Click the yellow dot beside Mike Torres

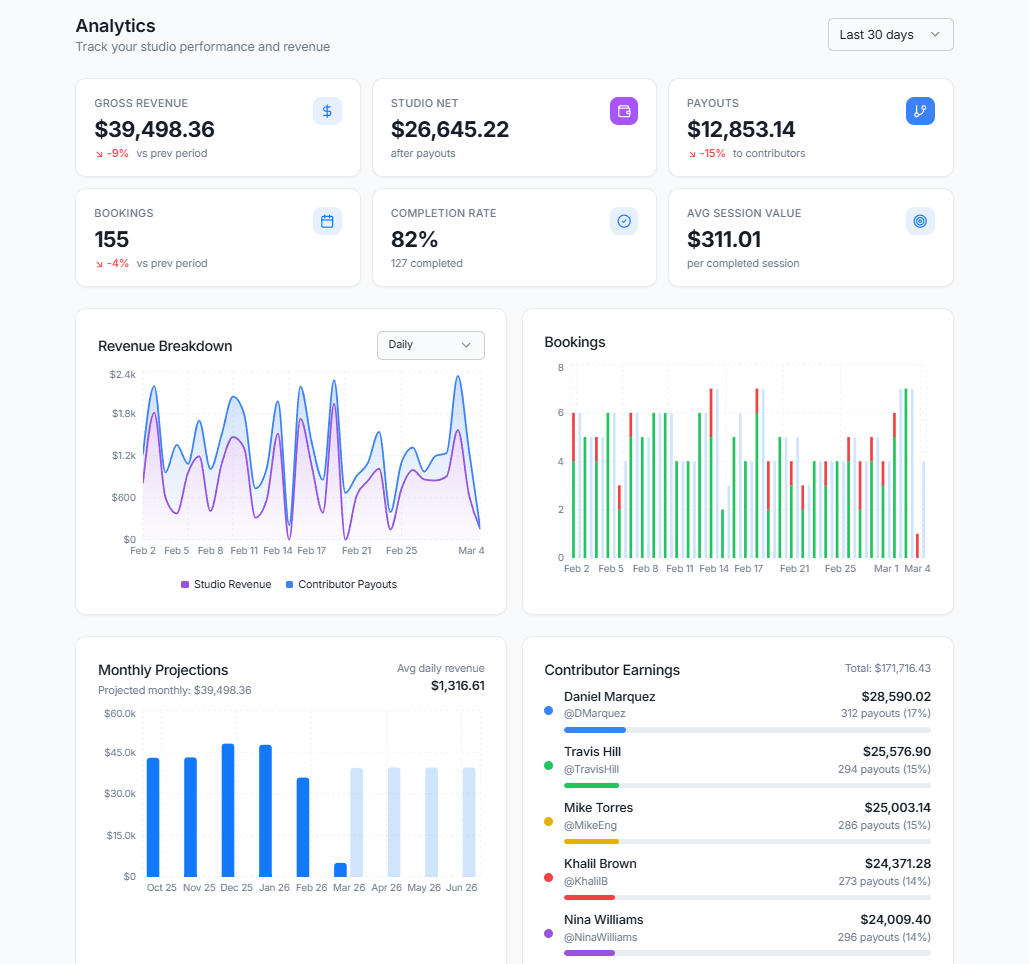click(549, 822)
